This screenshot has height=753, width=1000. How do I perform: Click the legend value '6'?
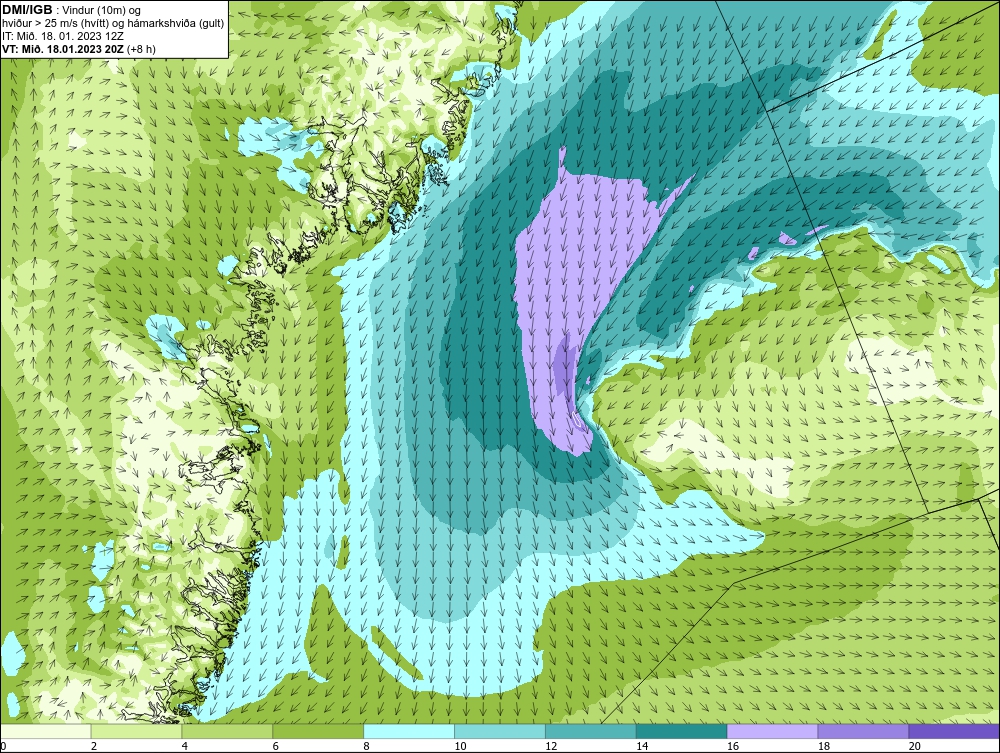(x=276, y=746)
